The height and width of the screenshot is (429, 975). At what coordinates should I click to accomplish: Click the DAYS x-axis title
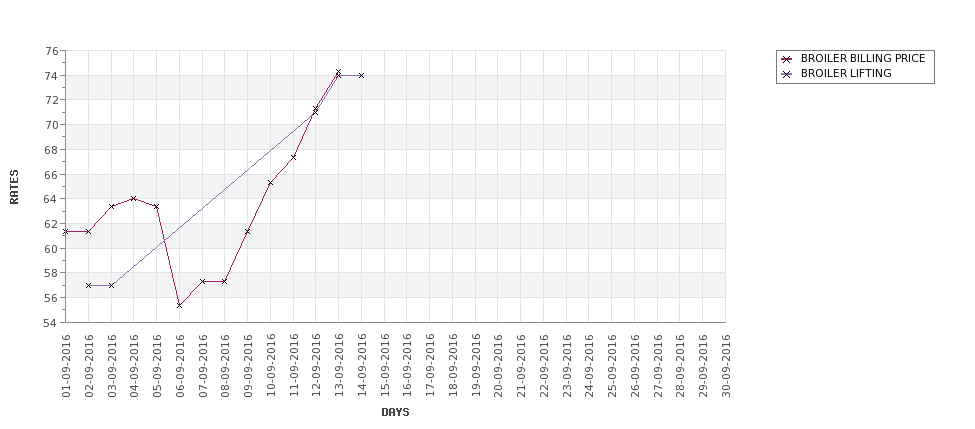click(x=395, y=412)
